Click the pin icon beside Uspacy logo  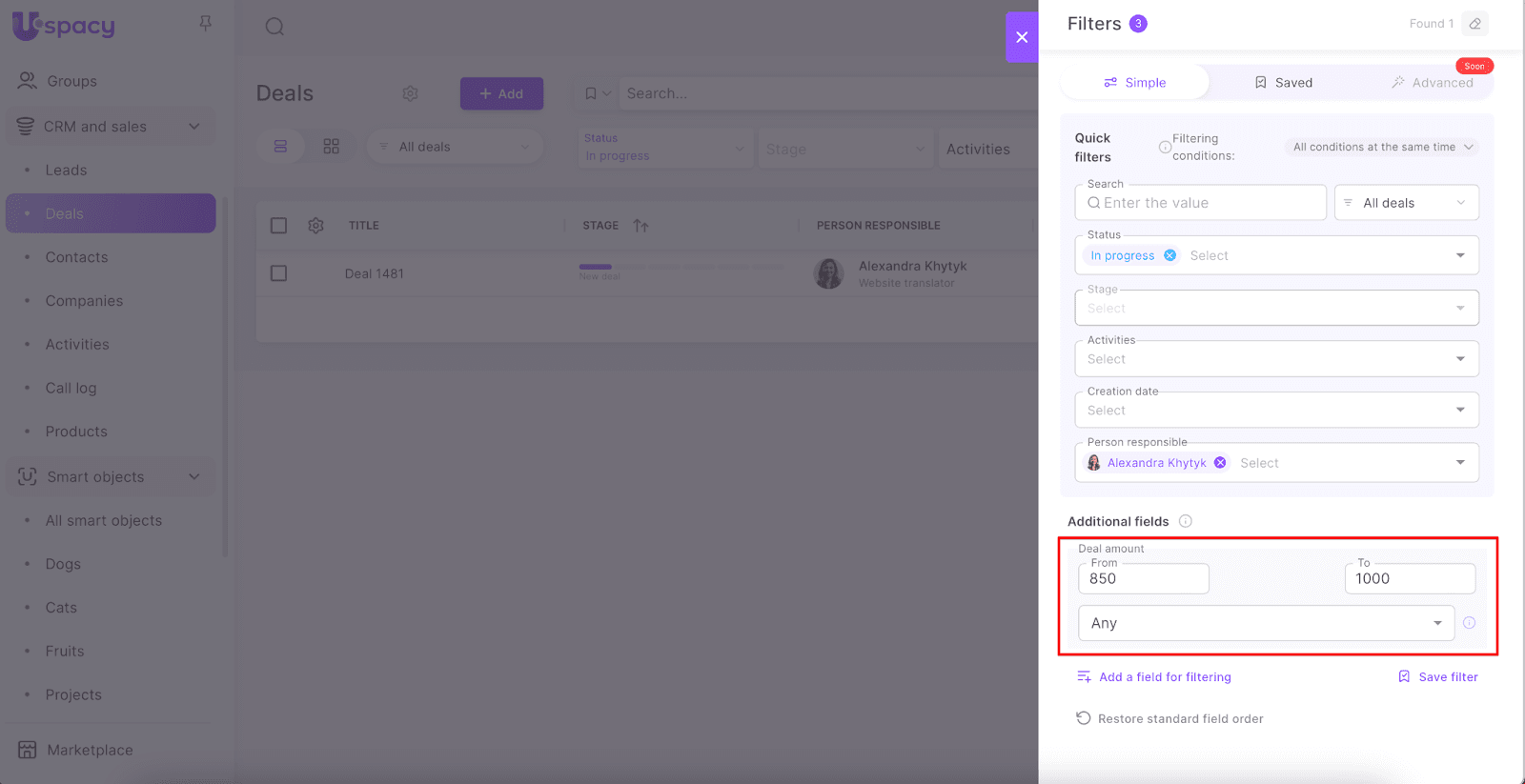(x=205, y=23)
